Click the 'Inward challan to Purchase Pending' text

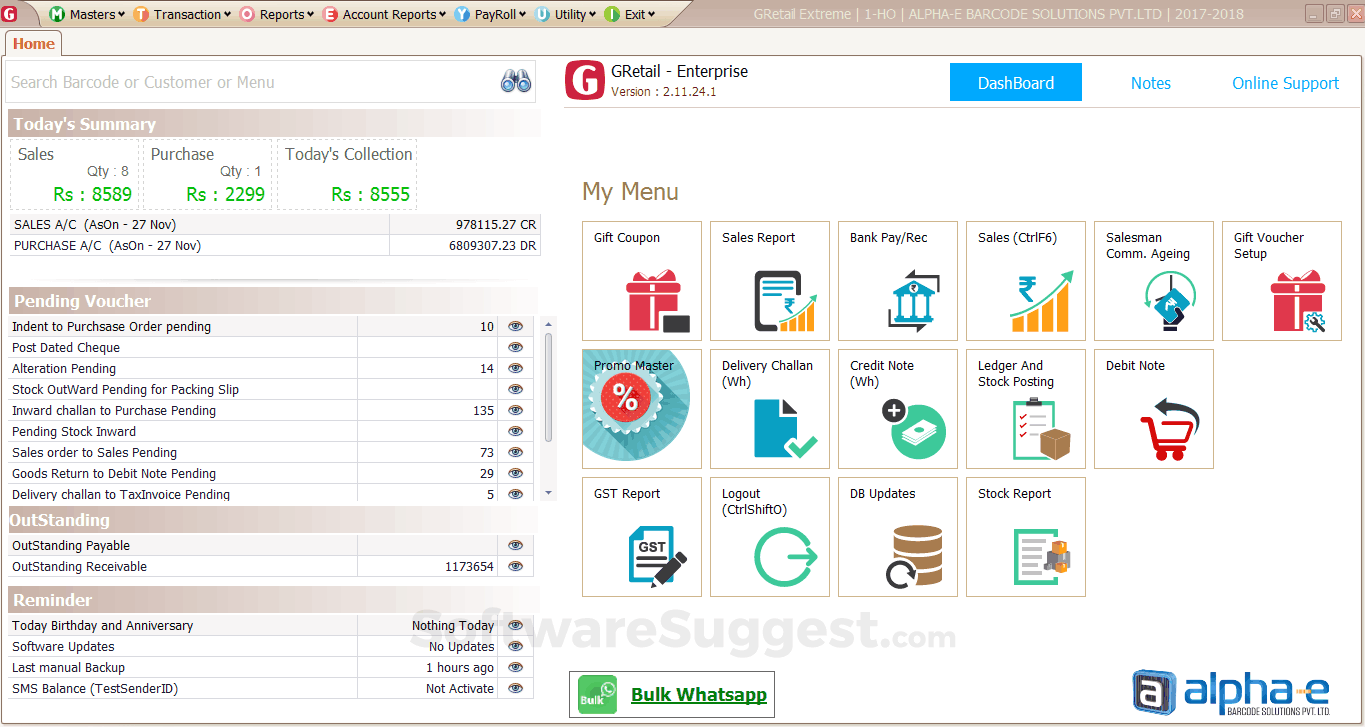[x=114, y=410]
